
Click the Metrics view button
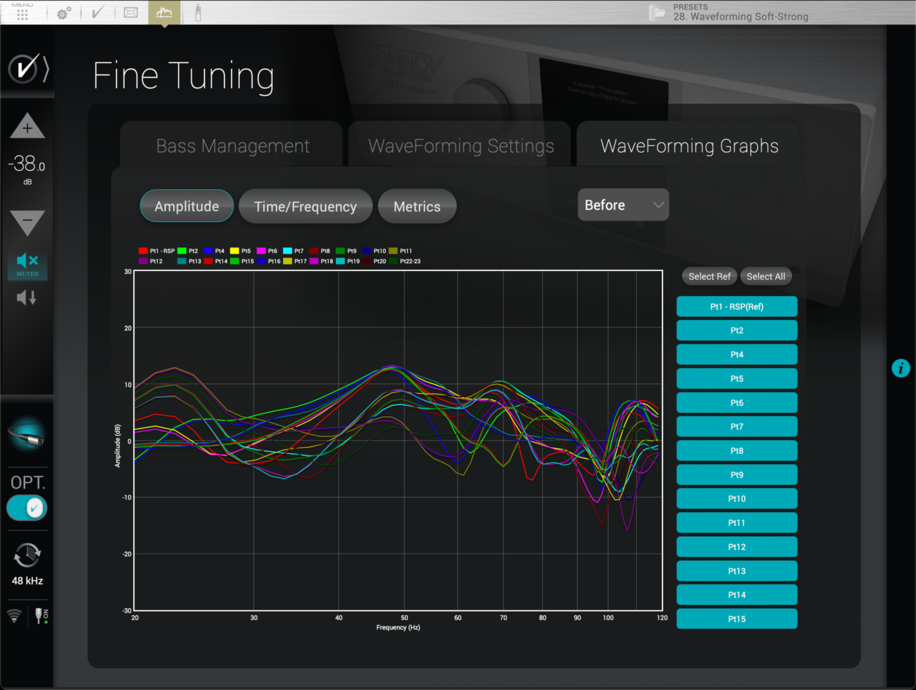tap(417, 207)
